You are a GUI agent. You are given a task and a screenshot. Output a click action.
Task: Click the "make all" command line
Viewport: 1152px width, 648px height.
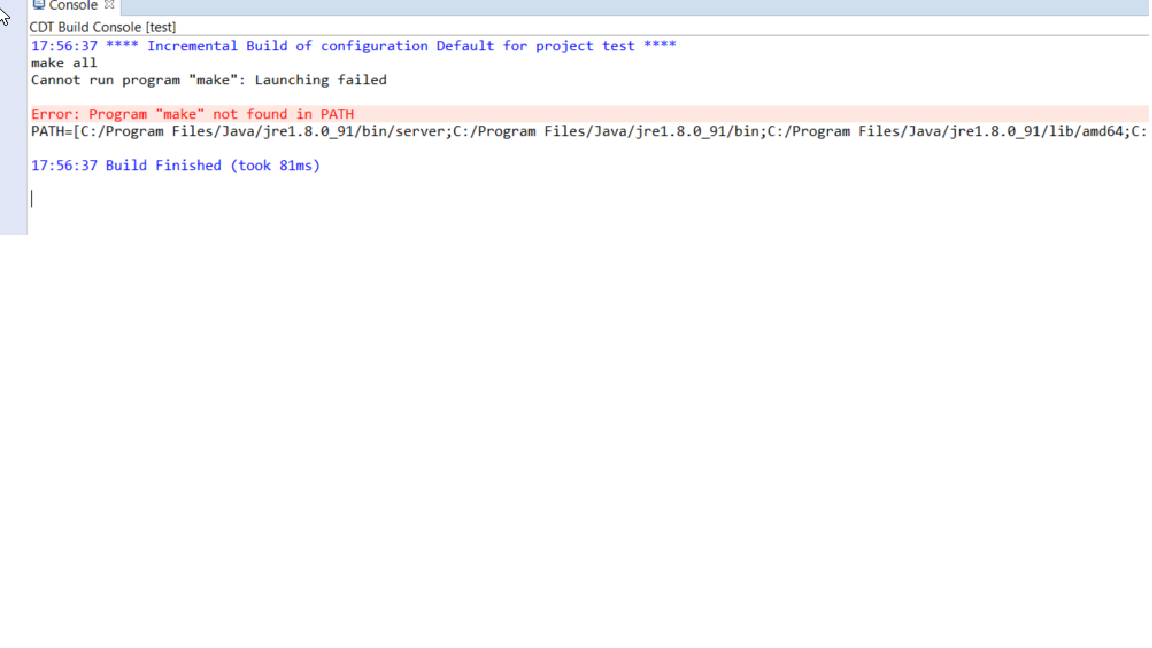click(x=64, y=63)
